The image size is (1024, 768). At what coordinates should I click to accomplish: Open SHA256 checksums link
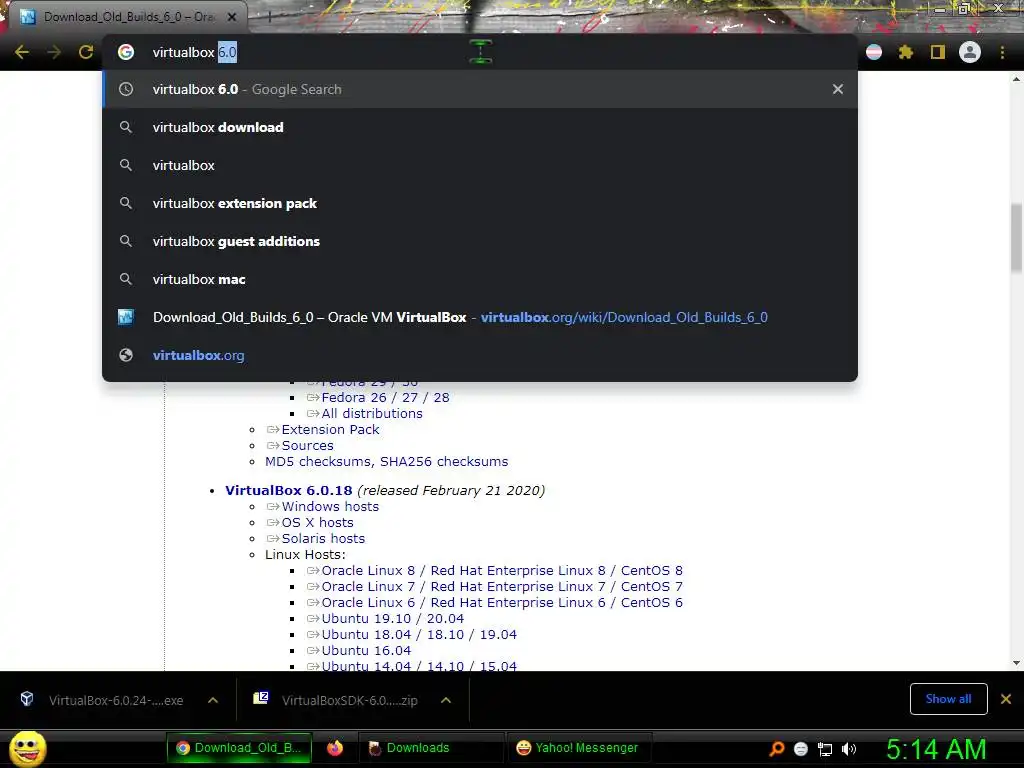pos(444,461)
